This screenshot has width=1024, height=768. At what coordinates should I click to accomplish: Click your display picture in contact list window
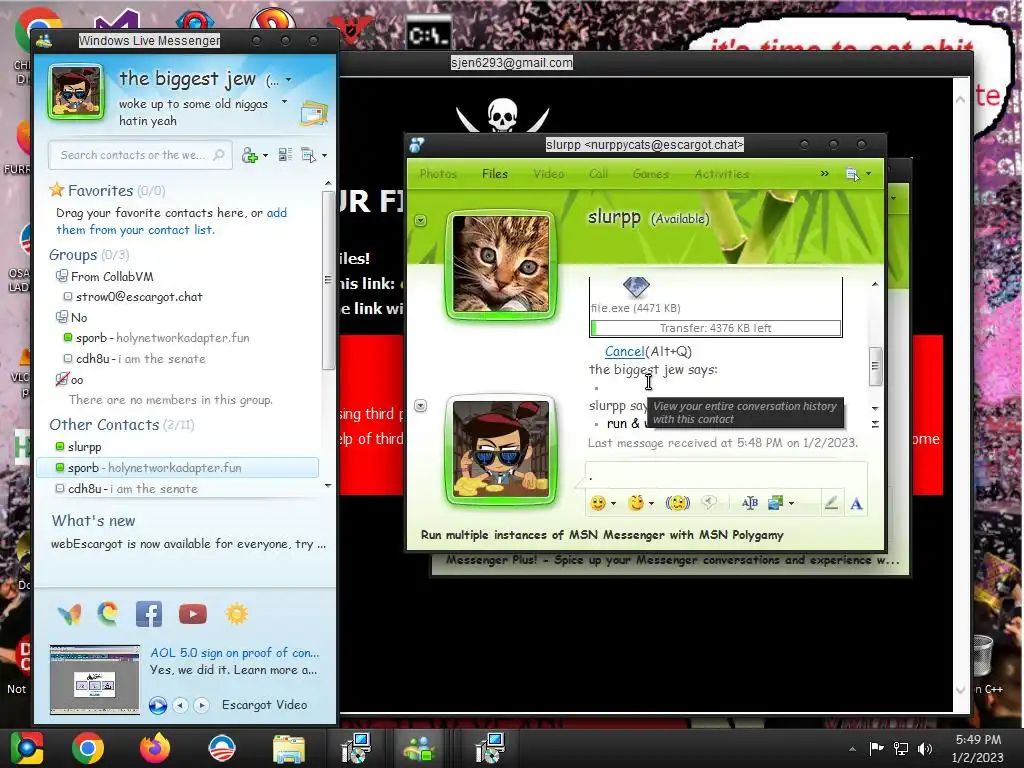76,92
